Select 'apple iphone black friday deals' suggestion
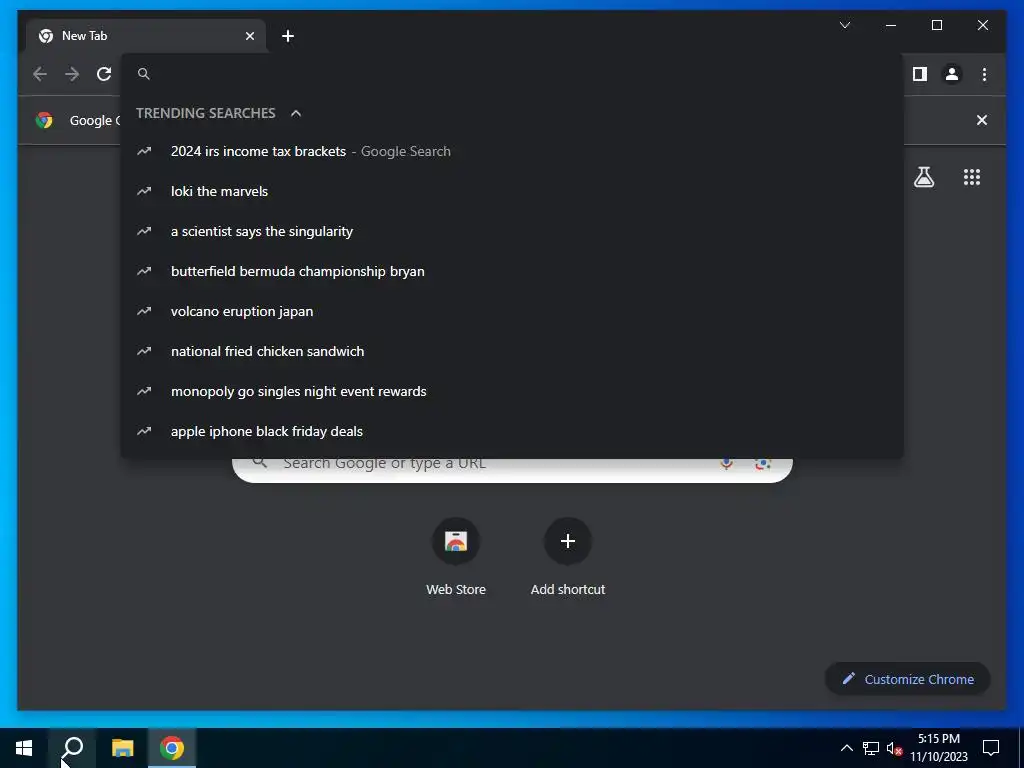This screenshot has width=1024, height=768. tap(512, 431)
